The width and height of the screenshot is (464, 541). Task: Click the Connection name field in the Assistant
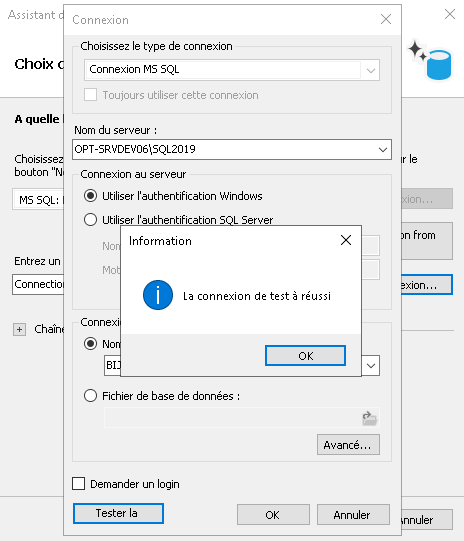coord(38,284)
